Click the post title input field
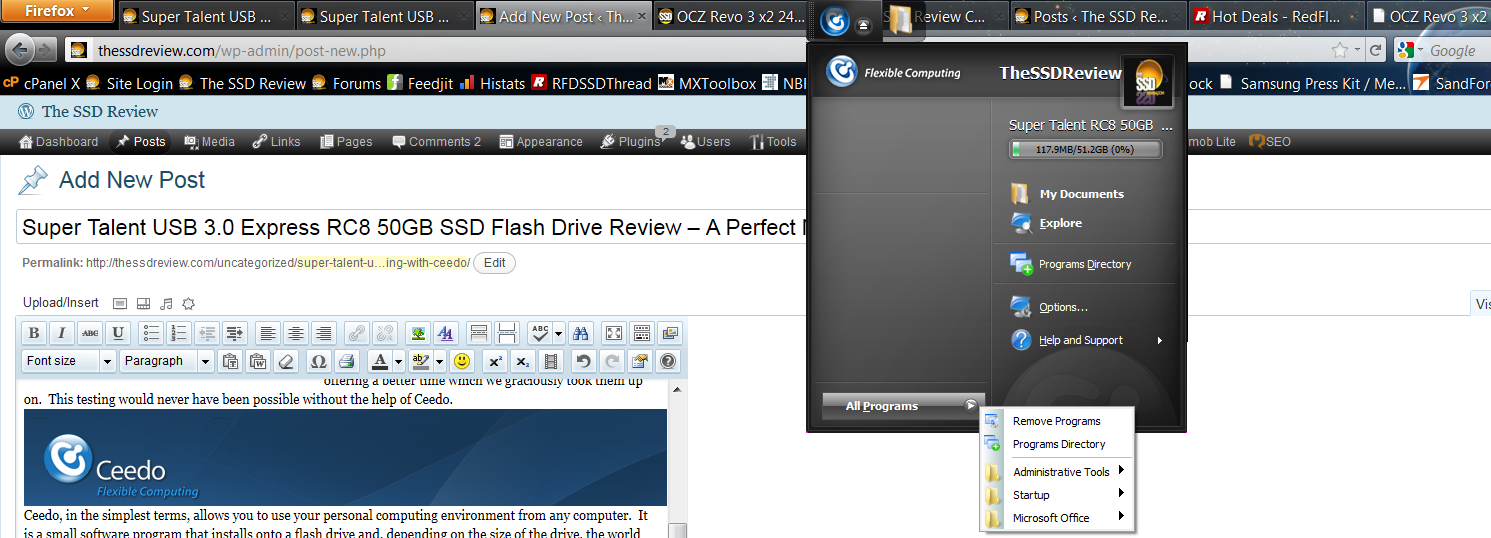The image size is (1491, 538). pos(412,228)
